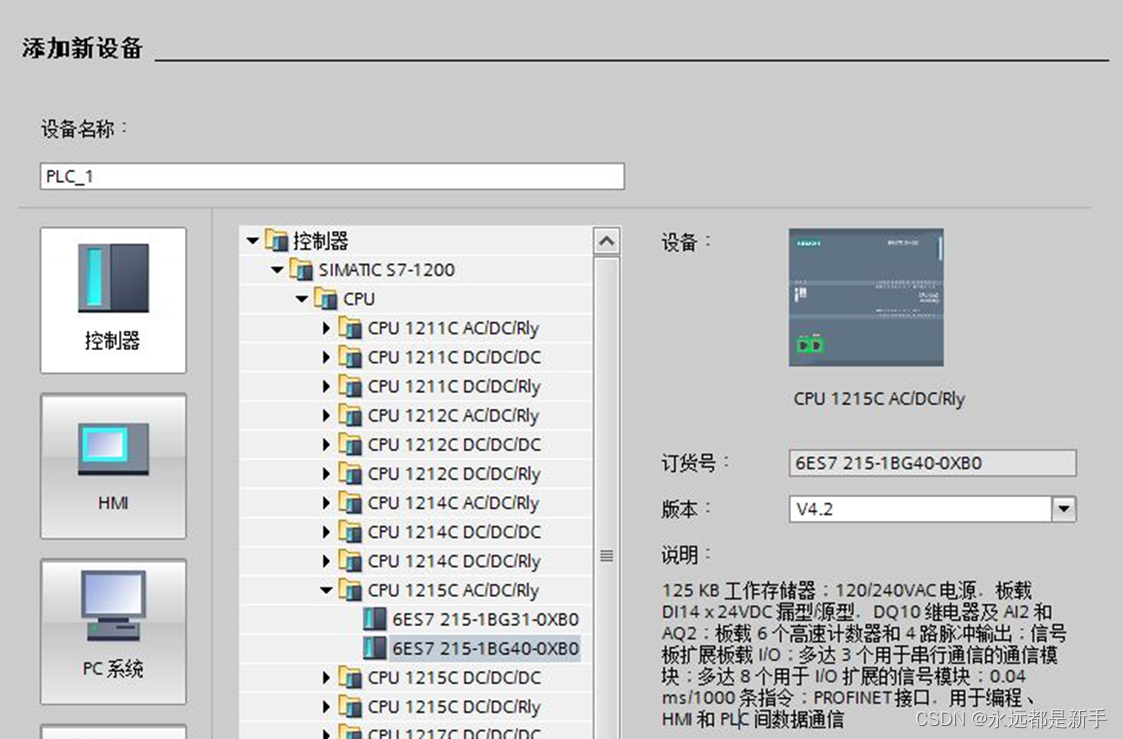Click the device tree scrollbar thumb
The height and width of the screenshot is (739, 1123).
point(607,556)
